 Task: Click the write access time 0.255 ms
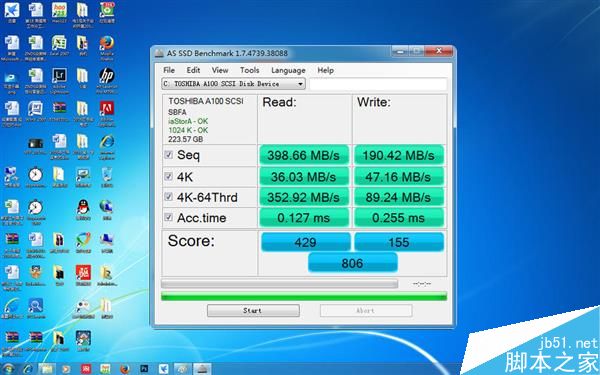(x=399, y=218)
